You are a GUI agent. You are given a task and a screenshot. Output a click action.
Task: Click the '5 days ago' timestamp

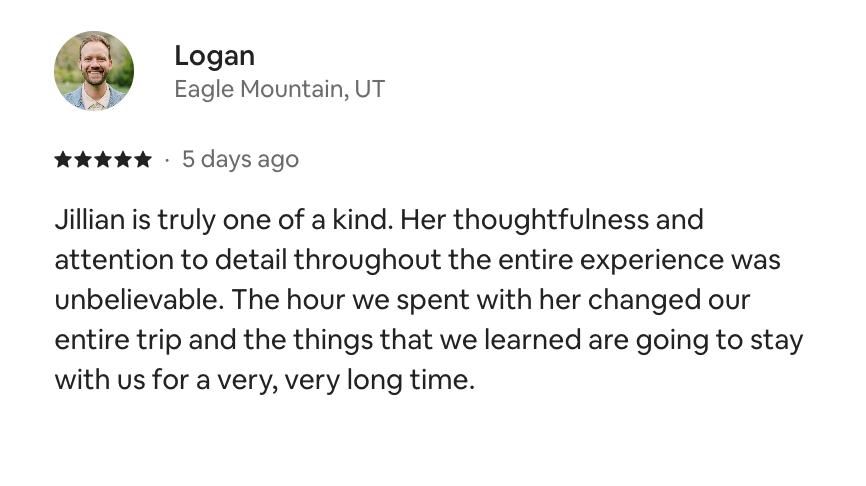click(x=240, y=160)
